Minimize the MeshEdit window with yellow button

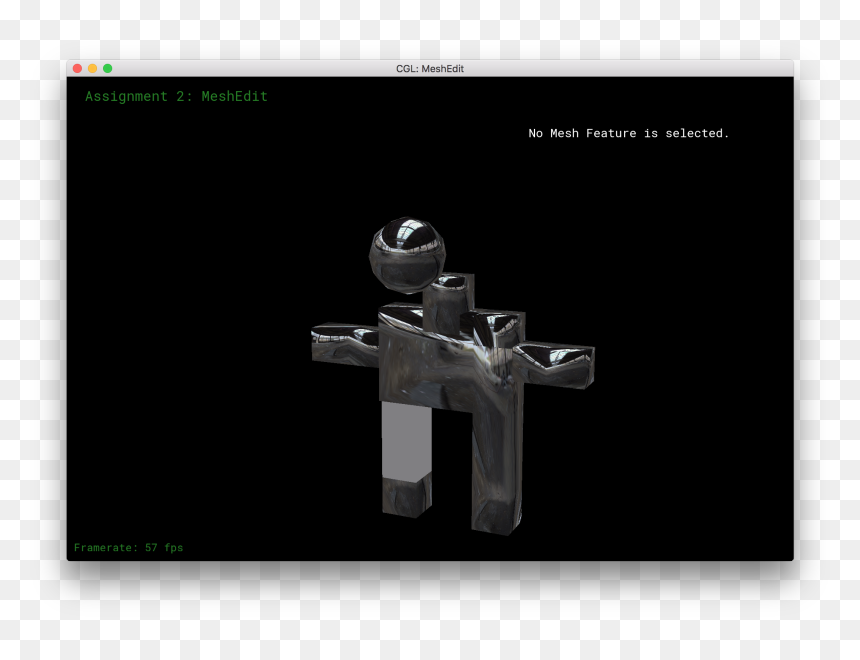(93, 69)
